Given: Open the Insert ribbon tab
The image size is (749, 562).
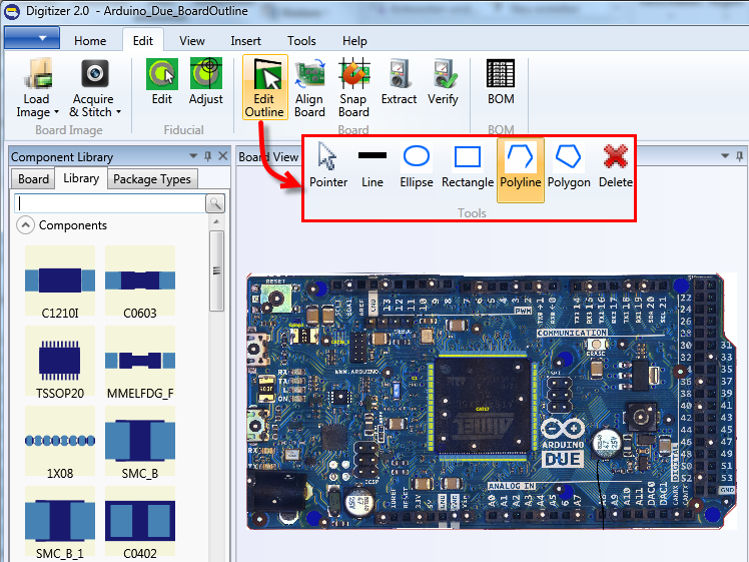Looking at the screenshot, I should click(x=246, y=41).
